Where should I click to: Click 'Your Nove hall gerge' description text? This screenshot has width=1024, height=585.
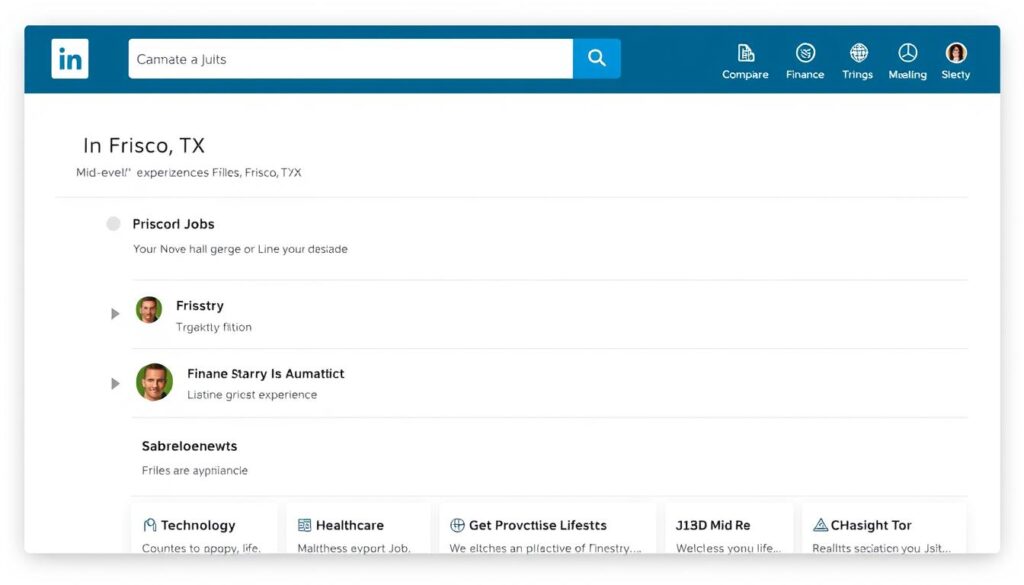240,249
